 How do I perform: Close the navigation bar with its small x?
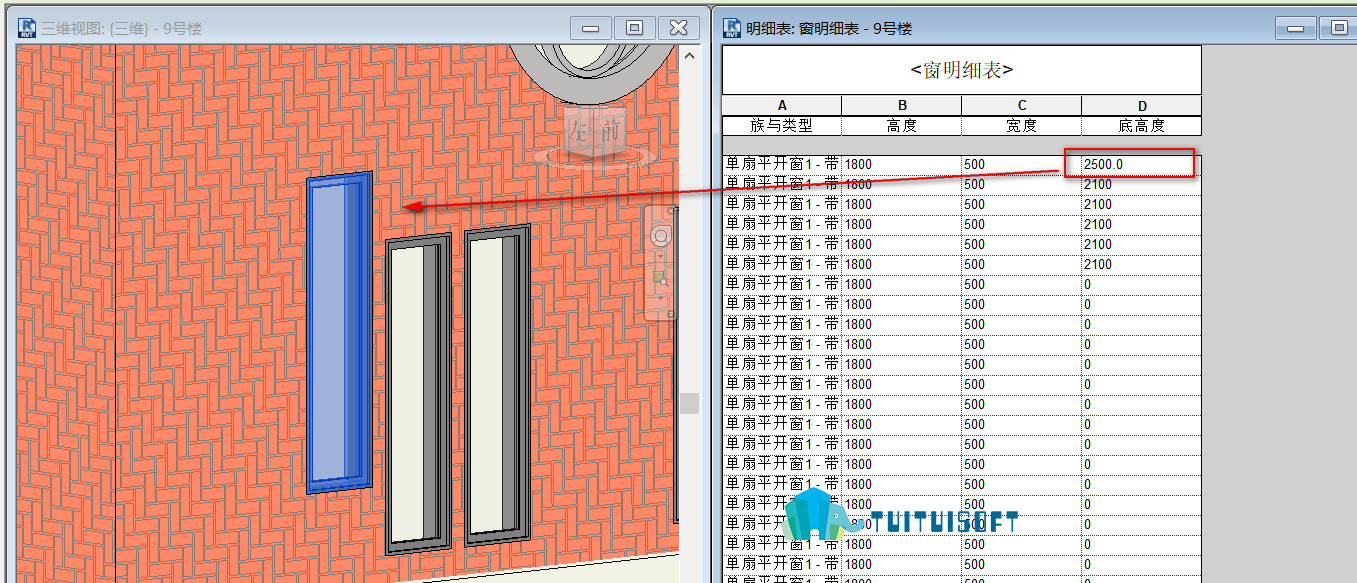point(670,211)
